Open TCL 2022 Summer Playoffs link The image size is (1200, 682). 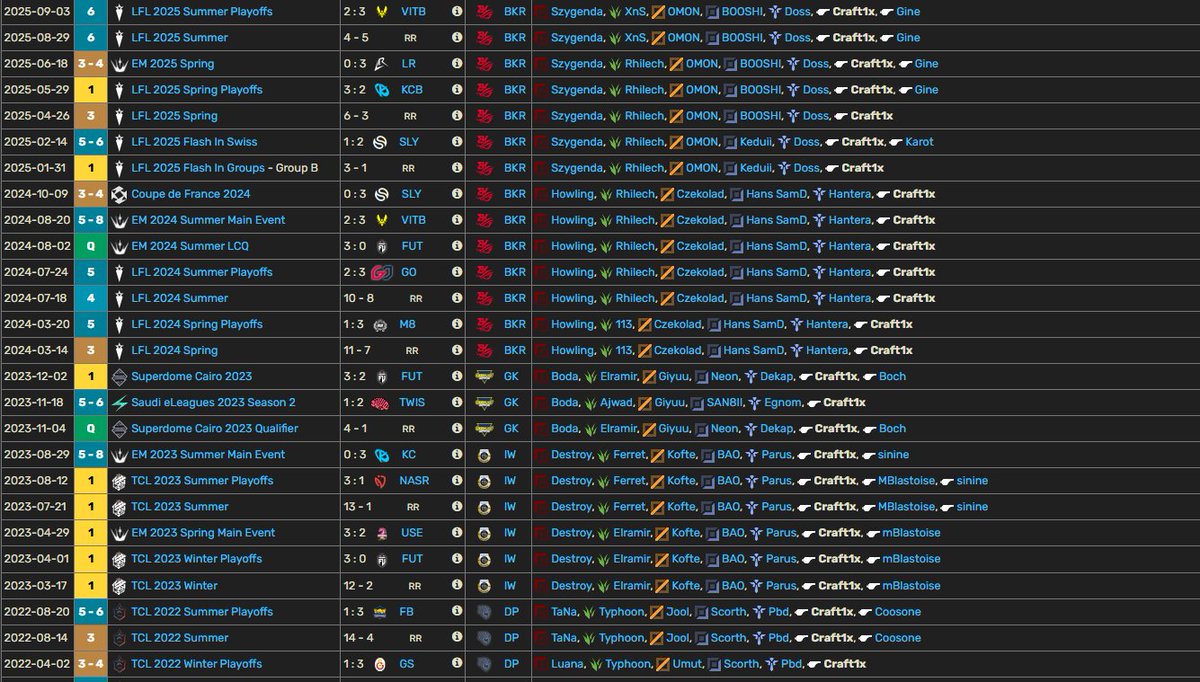click(x=202, y=611)
